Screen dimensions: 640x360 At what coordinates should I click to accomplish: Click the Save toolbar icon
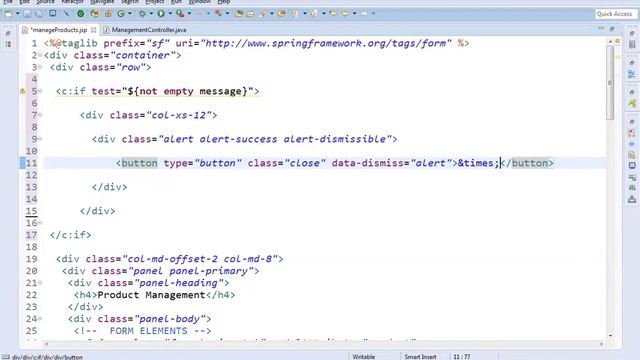click(27, 14)
